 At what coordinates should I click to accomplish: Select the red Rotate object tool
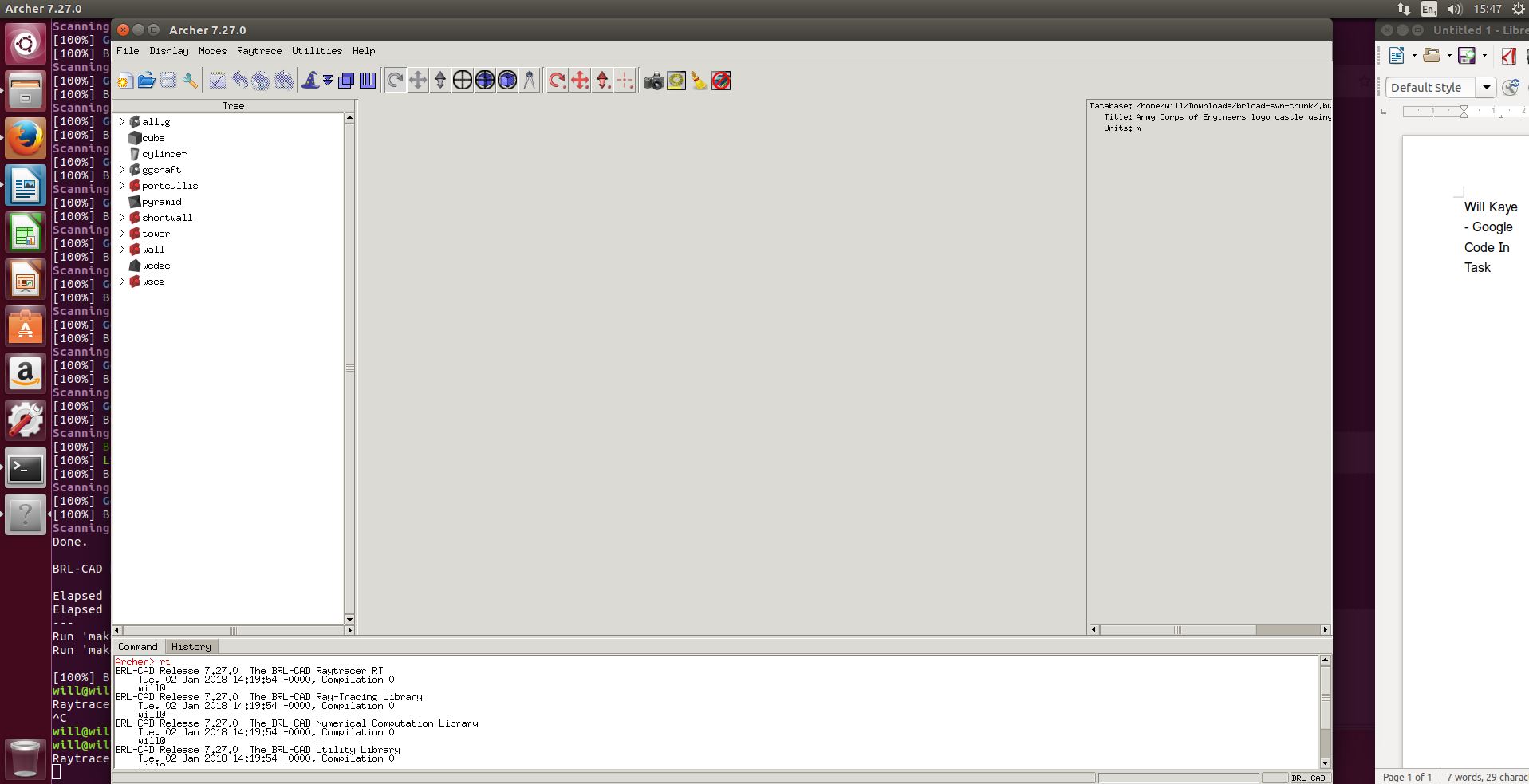click(x=558, y=81)
